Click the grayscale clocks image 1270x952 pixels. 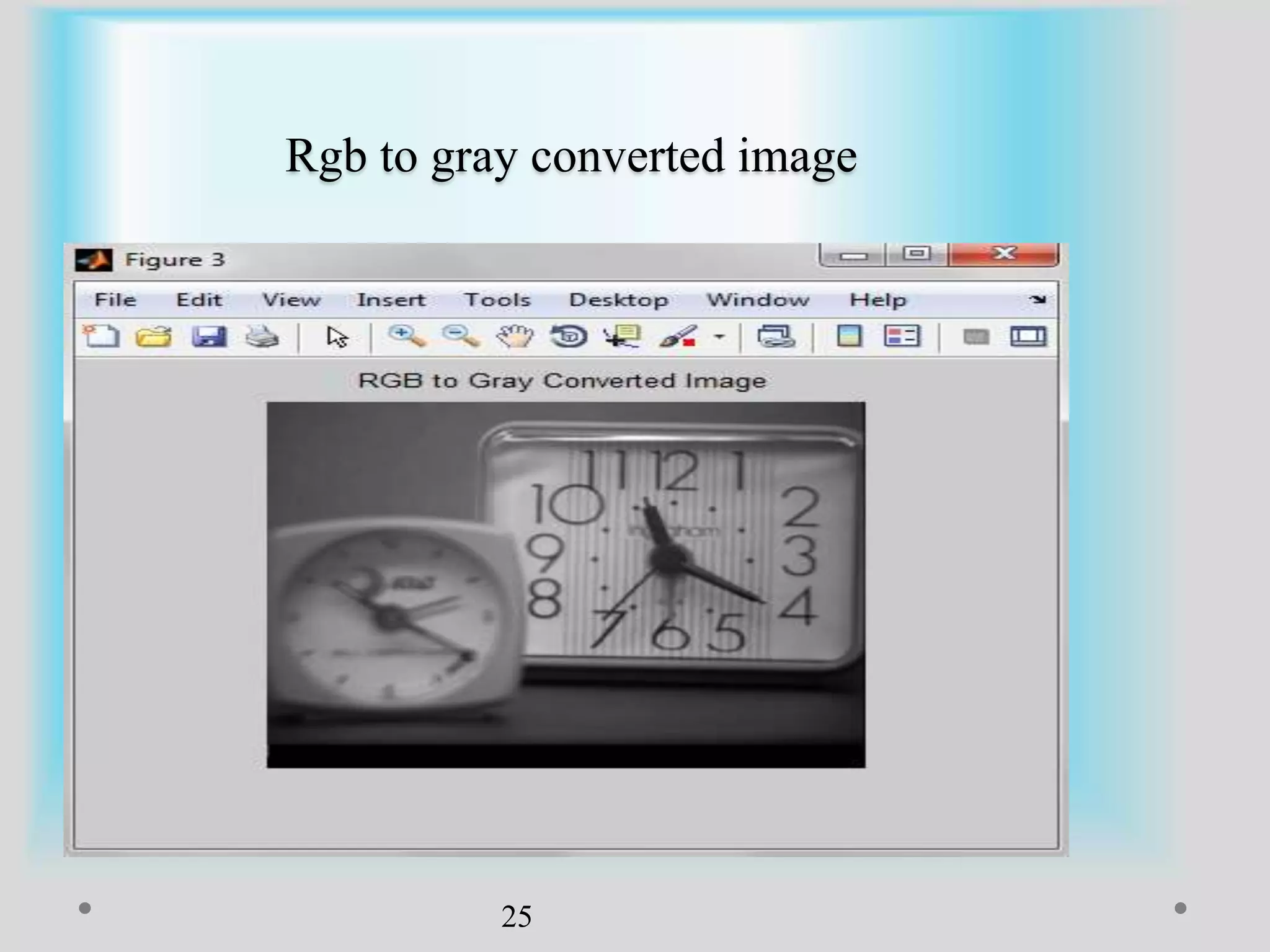click(x=566, y=584)
